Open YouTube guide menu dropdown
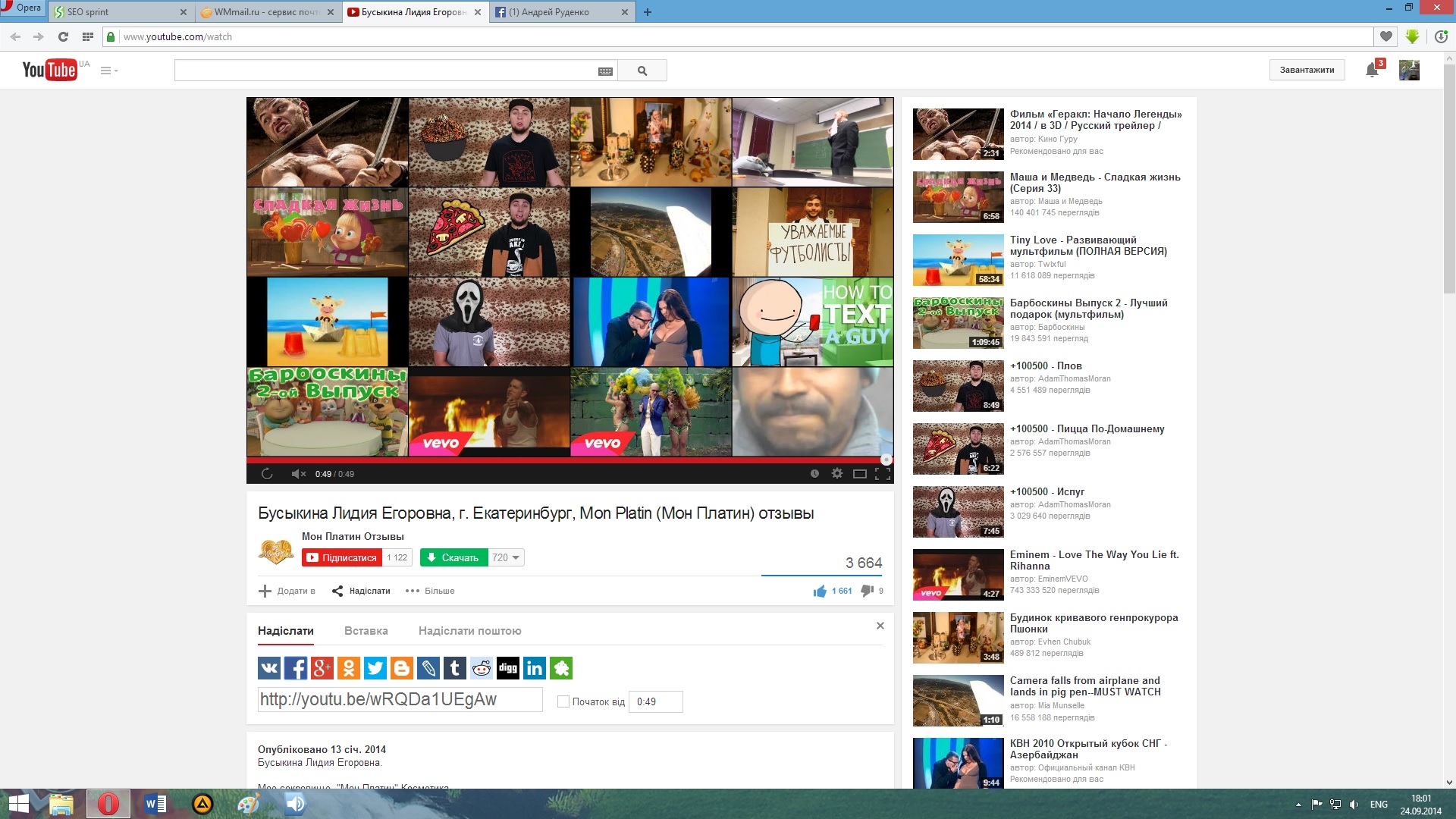 pyautogui.click(x=109, y=71)
